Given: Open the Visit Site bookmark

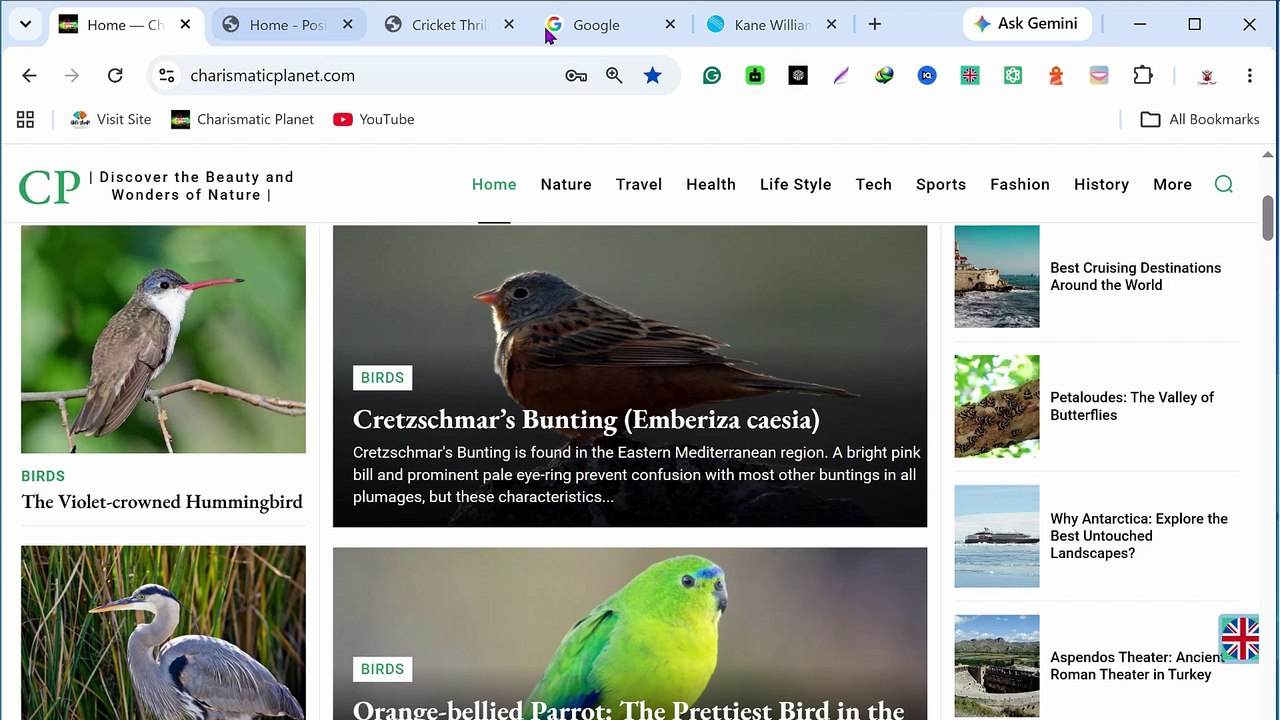Looking at the screenshot, I should (111, 119).
